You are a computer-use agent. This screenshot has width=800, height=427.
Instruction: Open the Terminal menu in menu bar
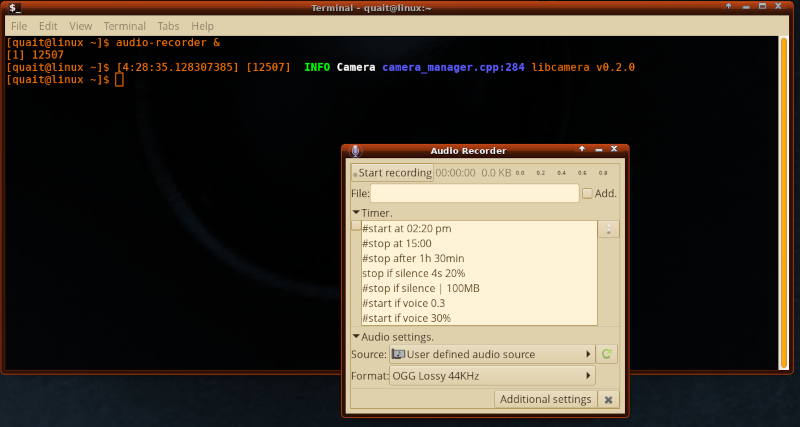coord(124,26)
